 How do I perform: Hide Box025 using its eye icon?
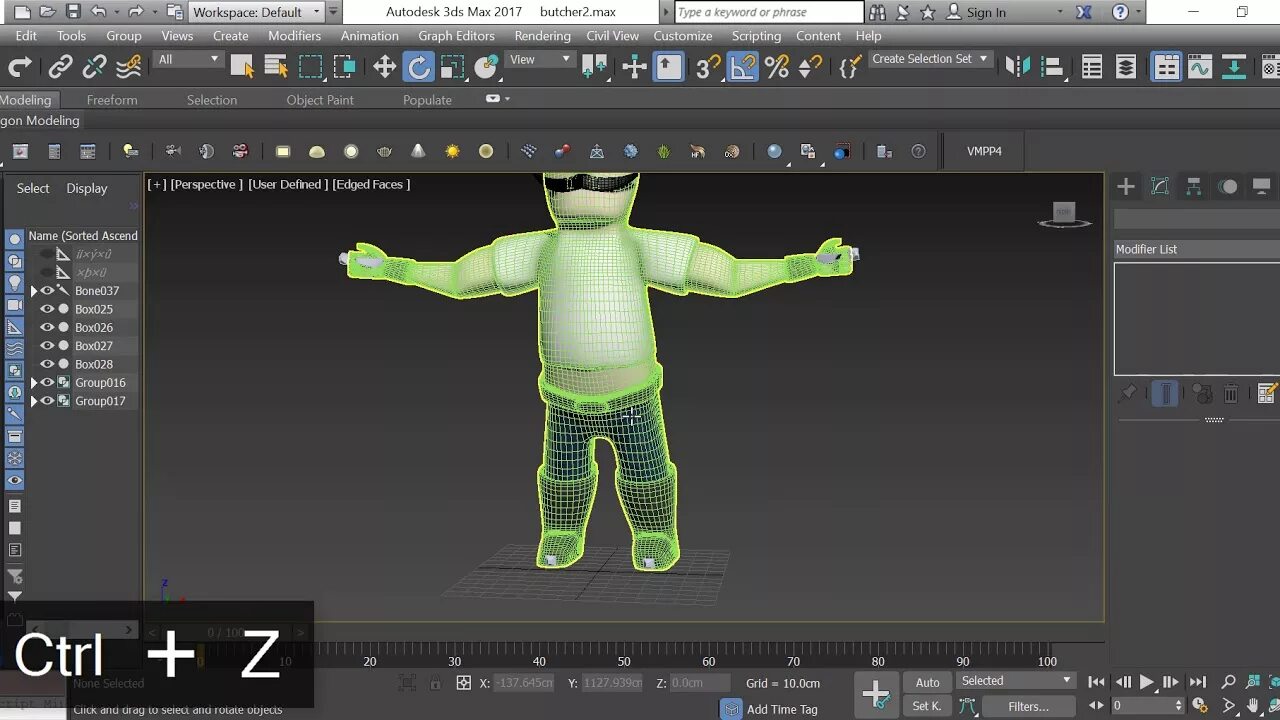(47, 309)
